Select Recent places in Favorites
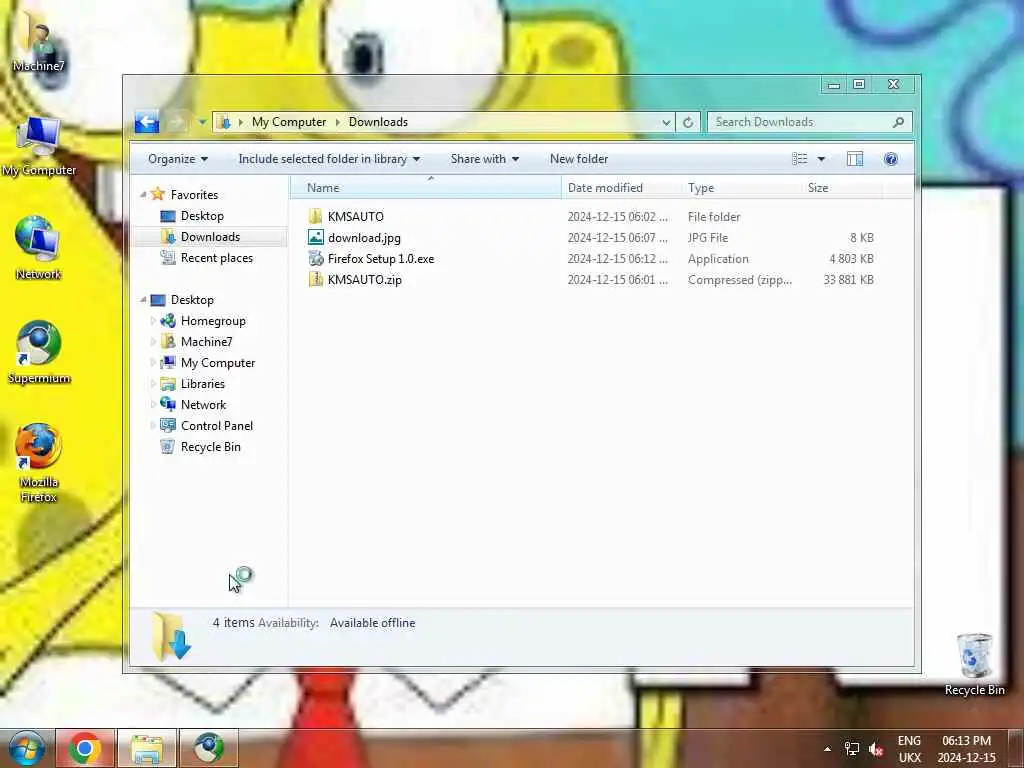This screenshot has width=1024, height=768. click(x=216, y=258)
